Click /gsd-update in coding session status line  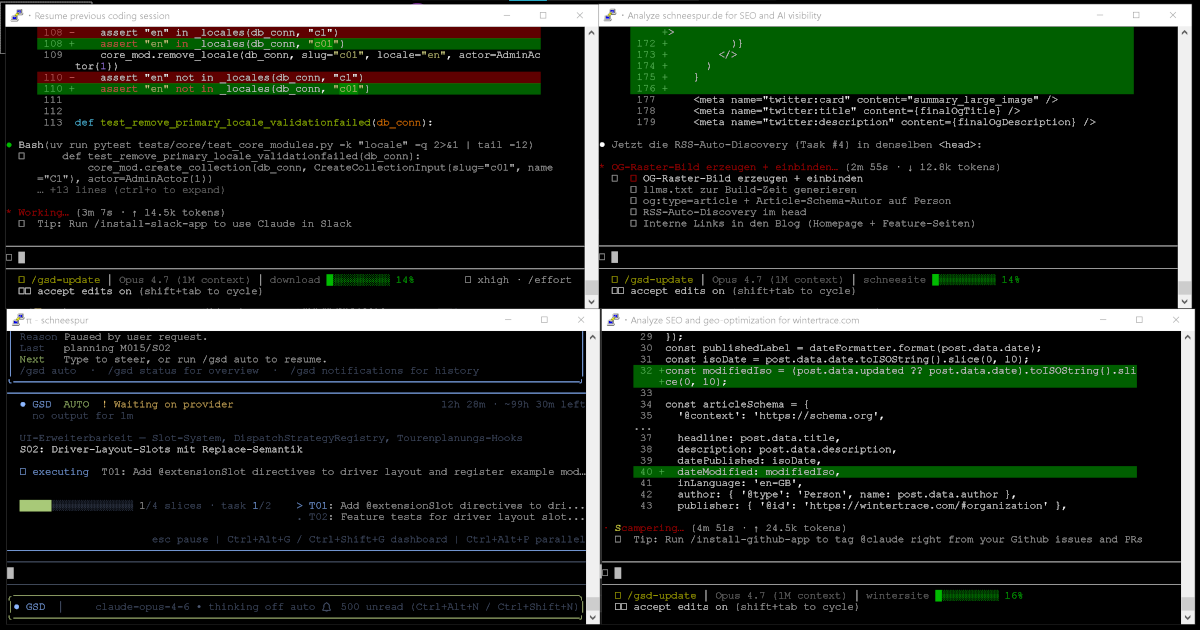coord(68,280)
